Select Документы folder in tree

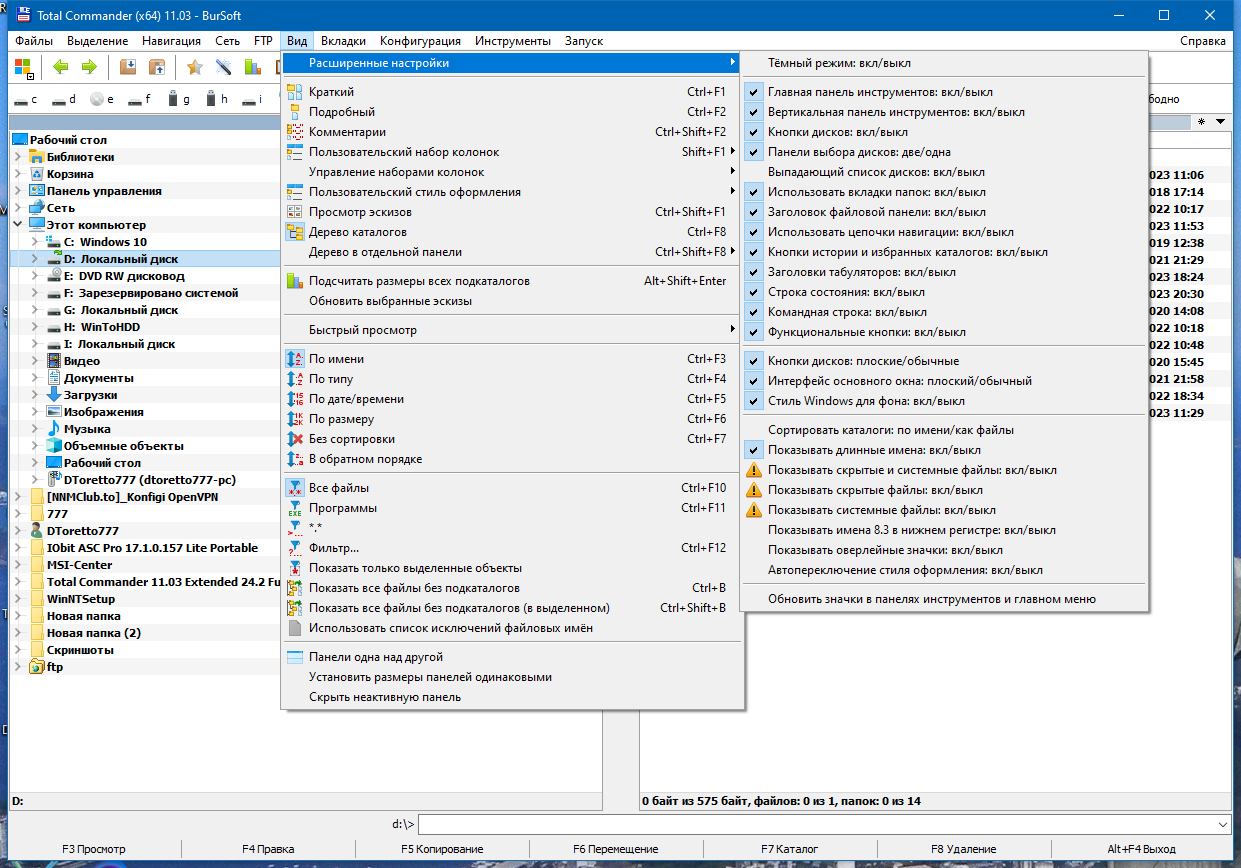coord(99,378)
